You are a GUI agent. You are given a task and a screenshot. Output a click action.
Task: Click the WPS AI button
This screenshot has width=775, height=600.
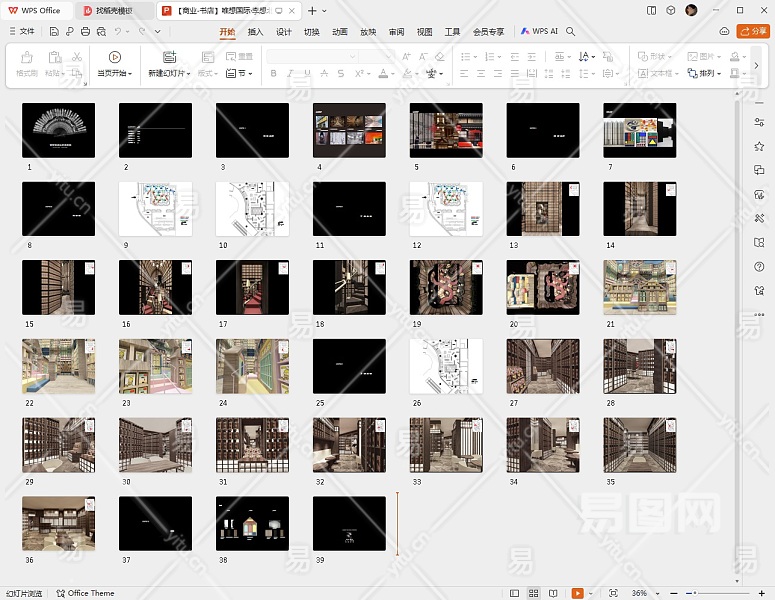click(539, 31)
